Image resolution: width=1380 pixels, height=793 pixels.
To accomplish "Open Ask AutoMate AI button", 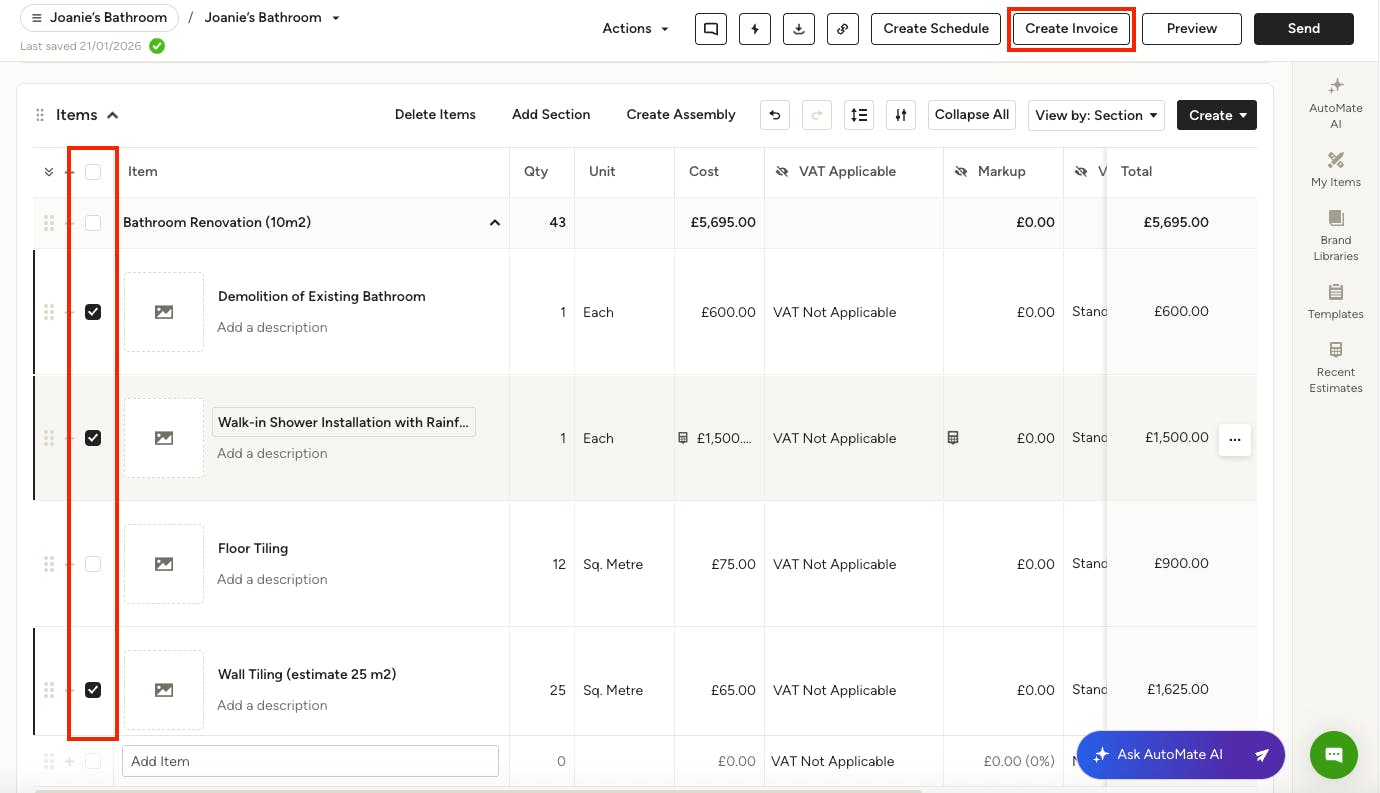I will (1180, 755).
